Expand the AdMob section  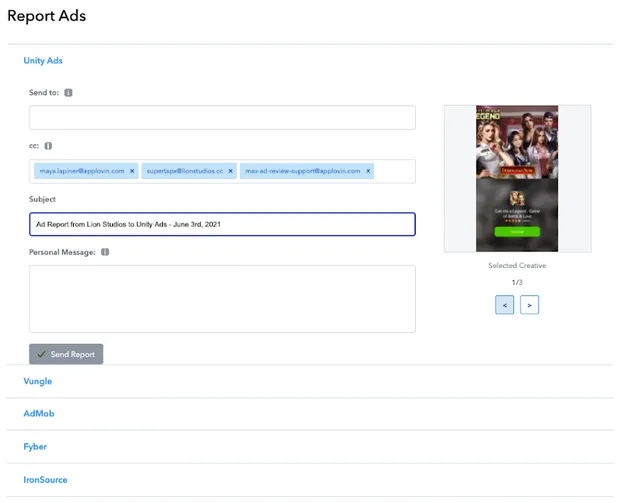(x=39, y=413)
